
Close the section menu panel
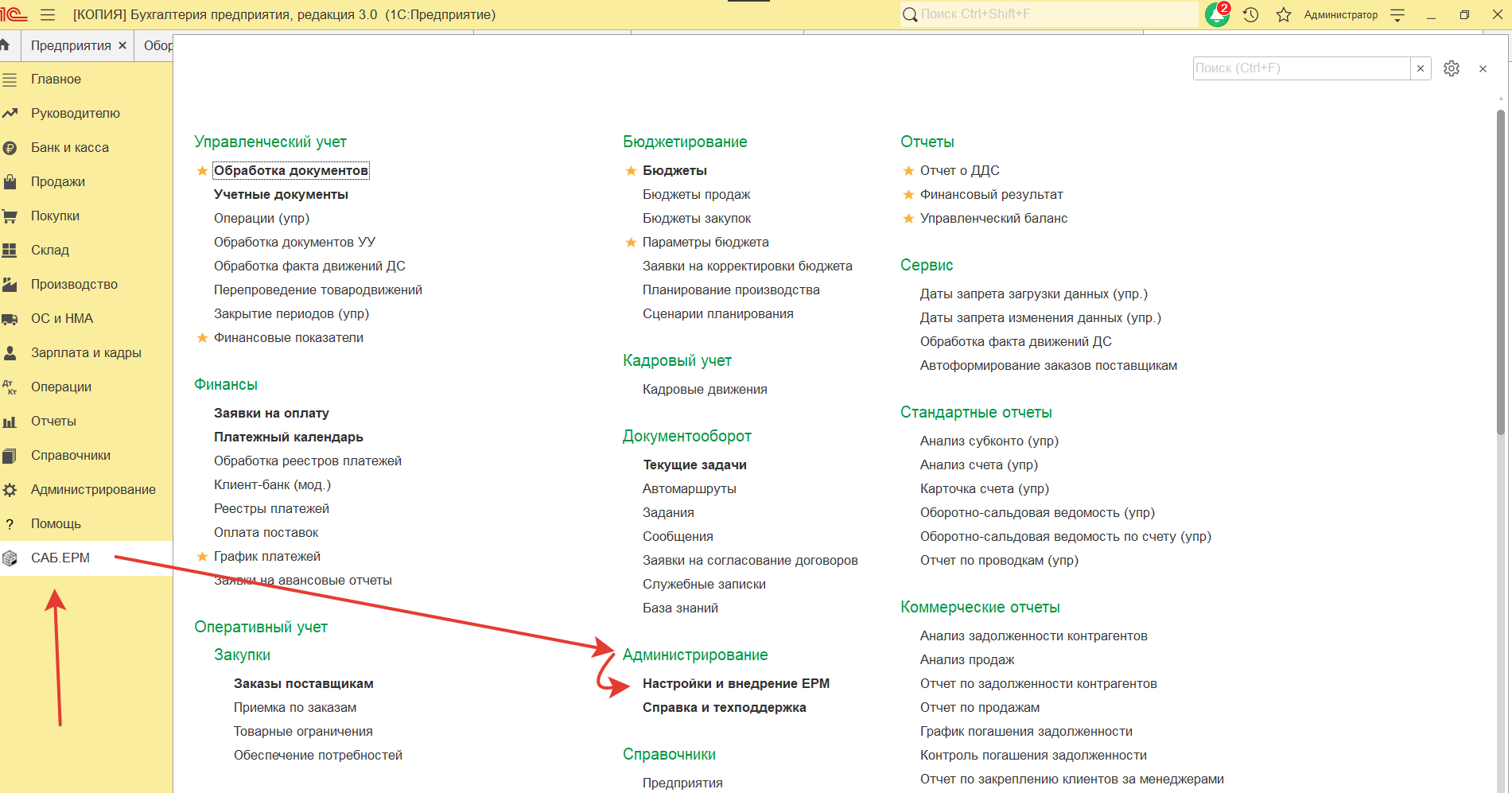[x=1483, y=69]
